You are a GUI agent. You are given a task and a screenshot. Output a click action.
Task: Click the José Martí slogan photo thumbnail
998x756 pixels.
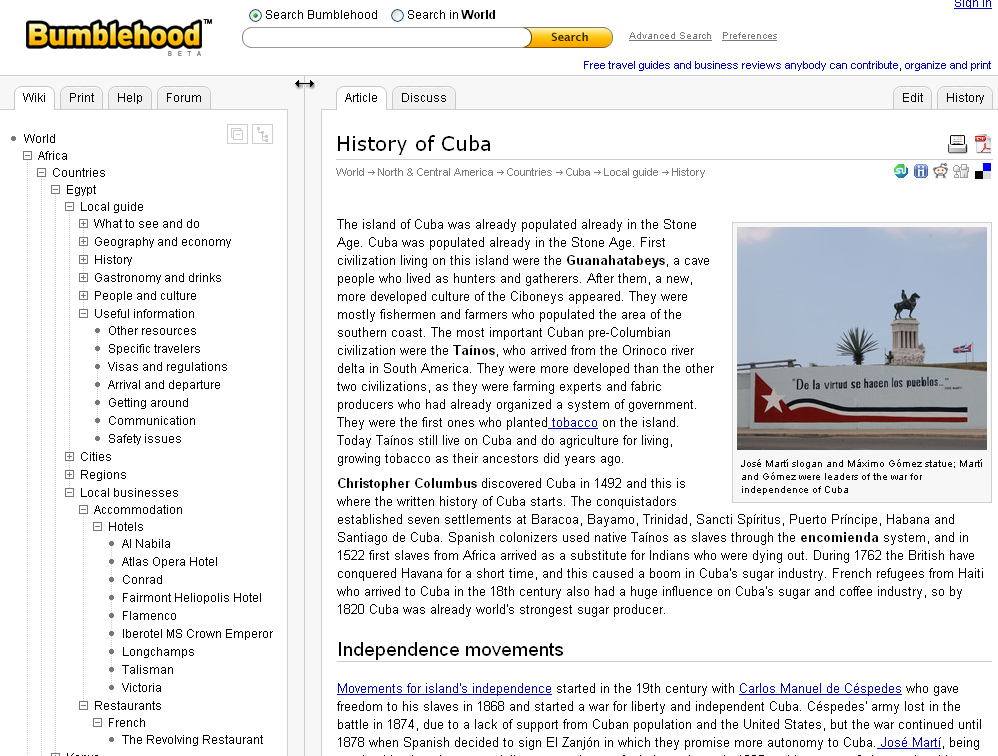[x=861, y=338]
